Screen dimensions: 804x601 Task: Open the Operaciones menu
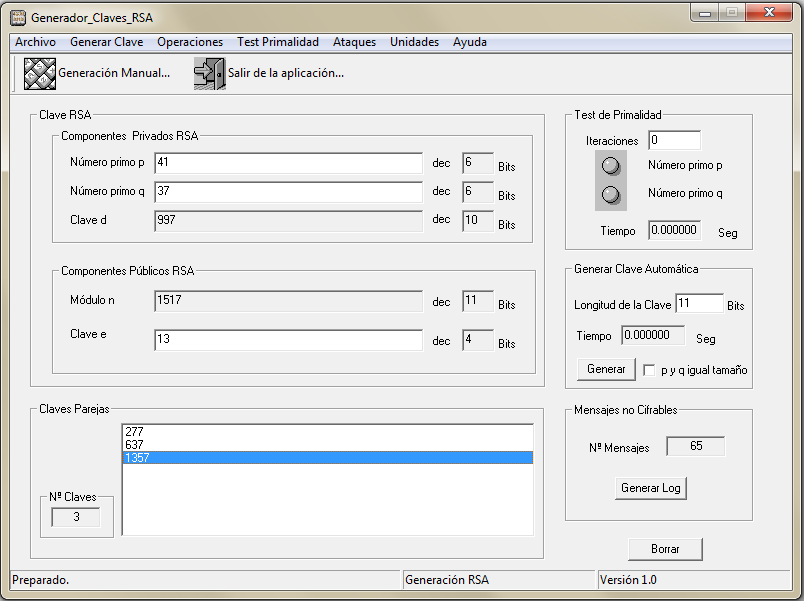(190, 42)
